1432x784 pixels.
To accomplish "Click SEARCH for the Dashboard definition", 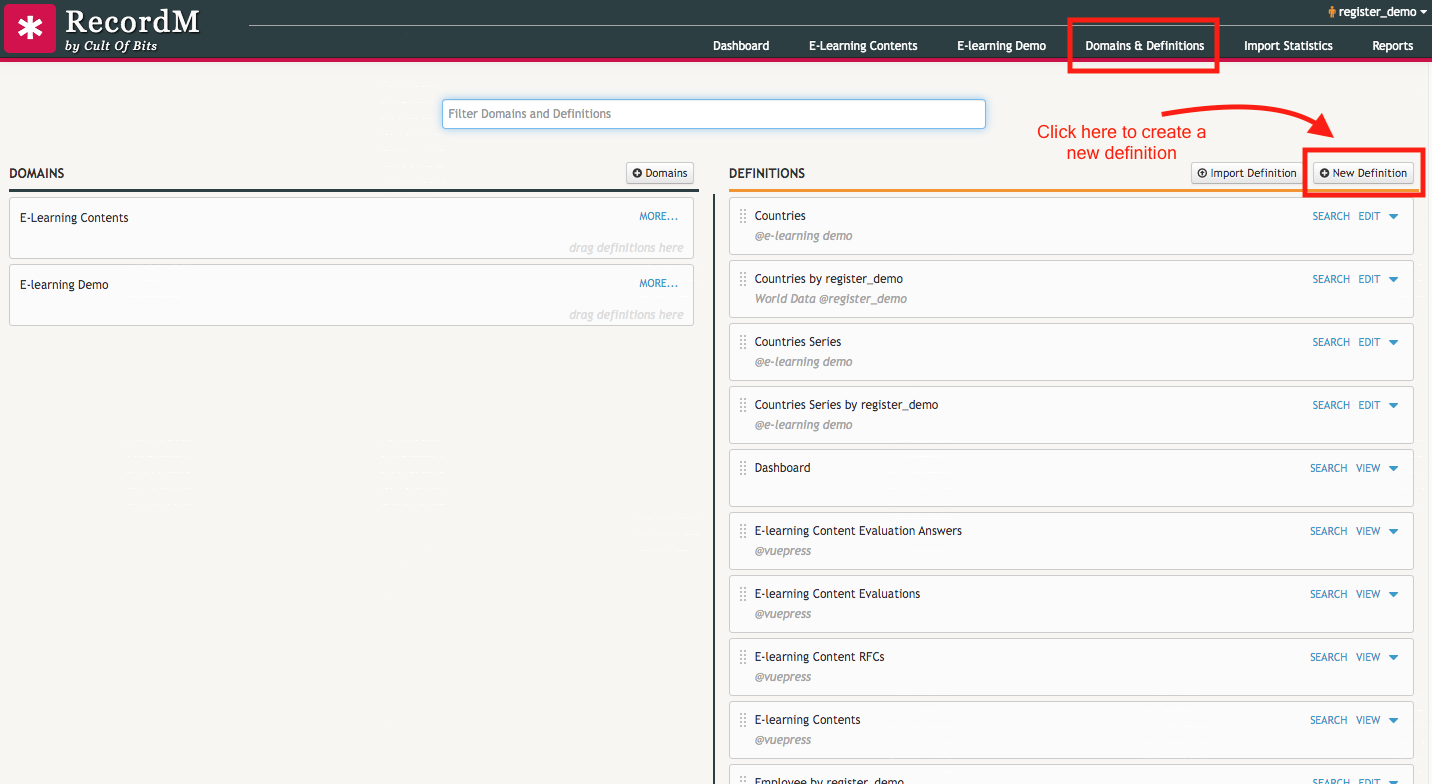I will pyautogui.click(x=1329, y=468).
